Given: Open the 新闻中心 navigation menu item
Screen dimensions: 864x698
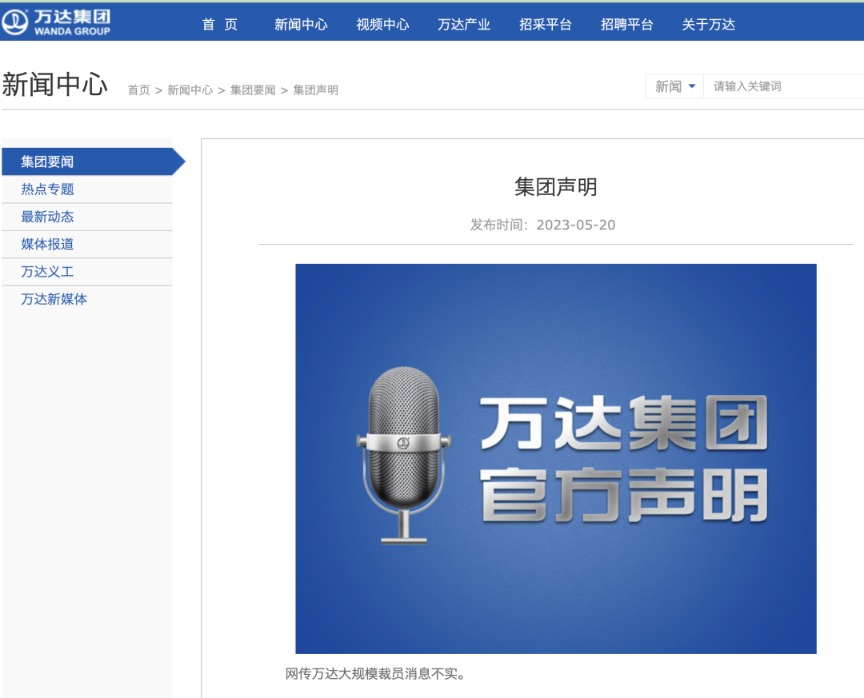Looking at the screenshot, I should point(303,25).
